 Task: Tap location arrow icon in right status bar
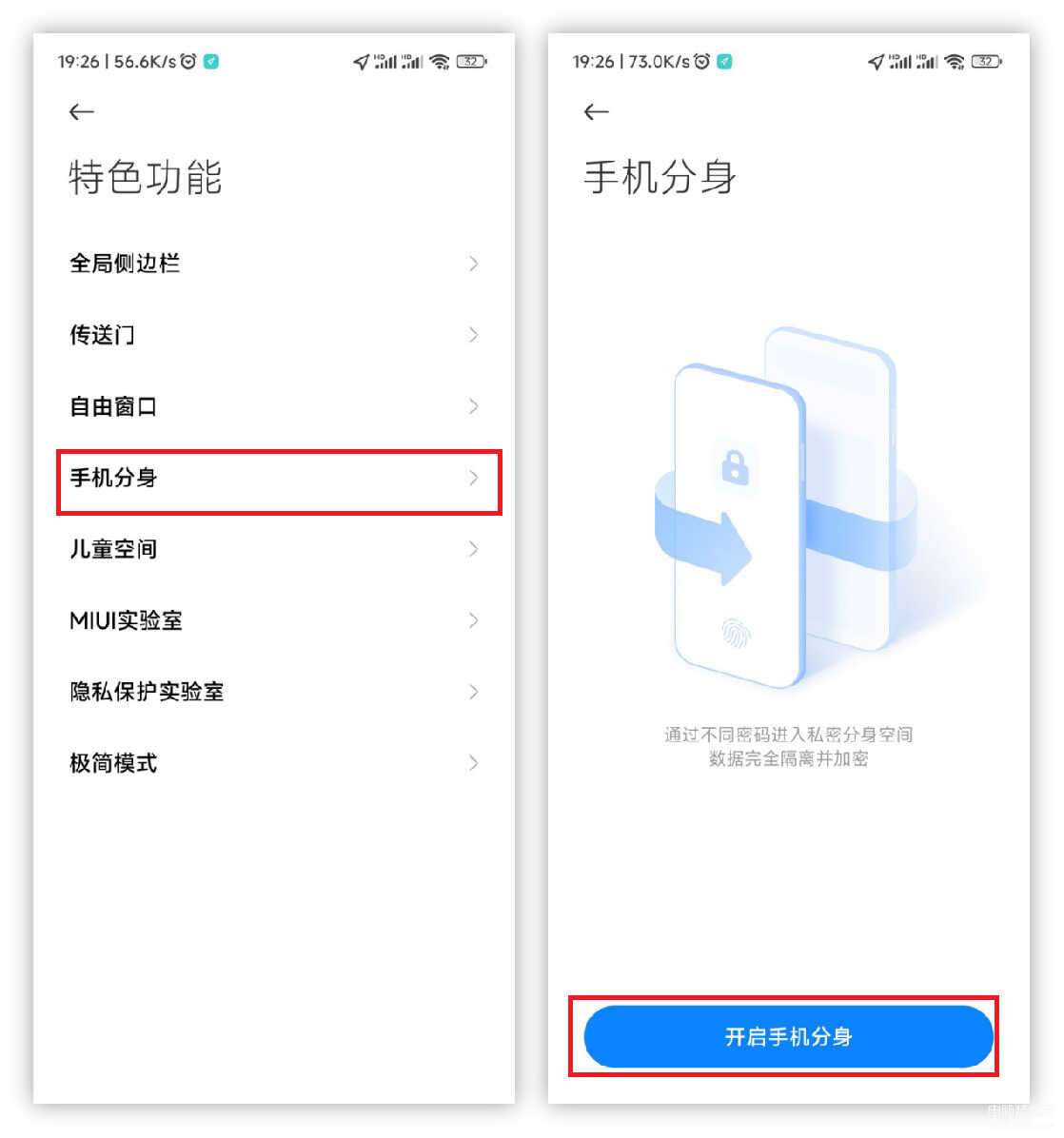876,63
